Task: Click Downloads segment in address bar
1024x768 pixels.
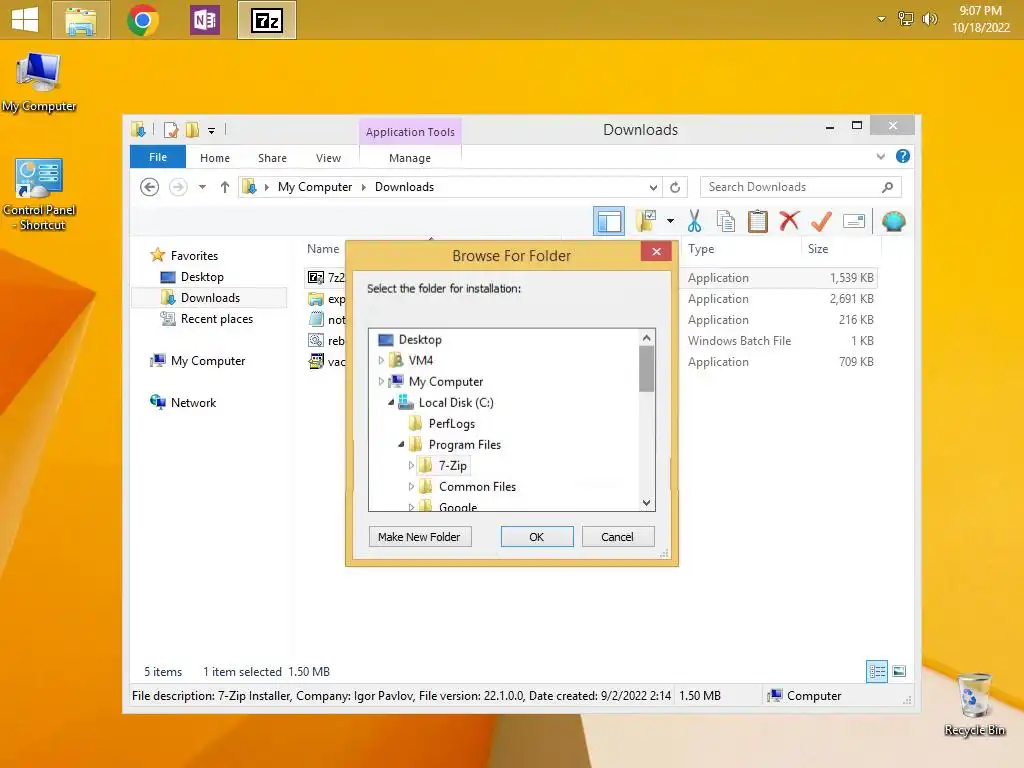Action: 404,187
